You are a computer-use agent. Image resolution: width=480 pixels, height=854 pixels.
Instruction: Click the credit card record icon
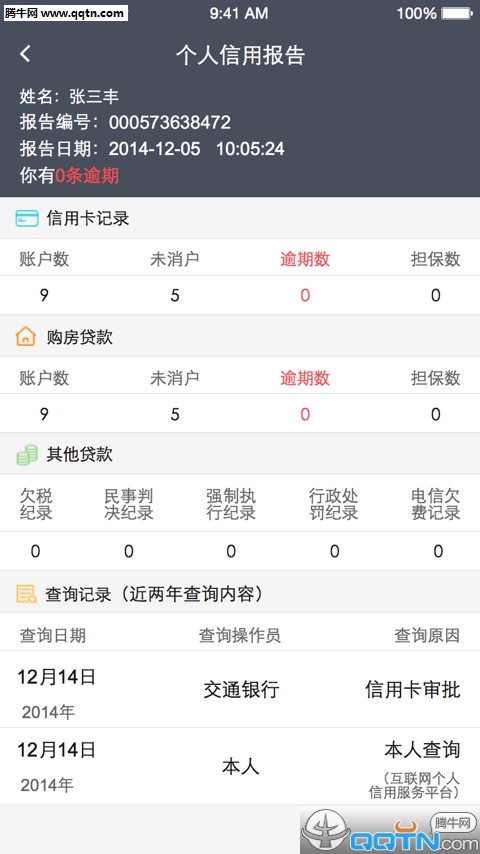tap(26, 218)
